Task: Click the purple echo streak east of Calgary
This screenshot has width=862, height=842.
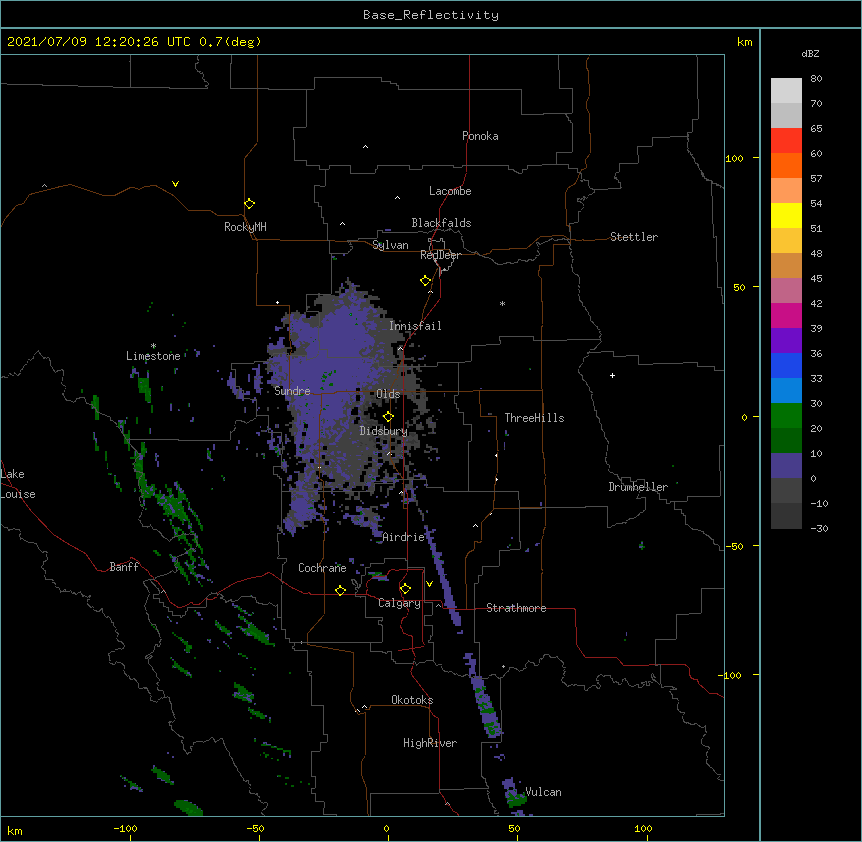Action: point(443,577)
